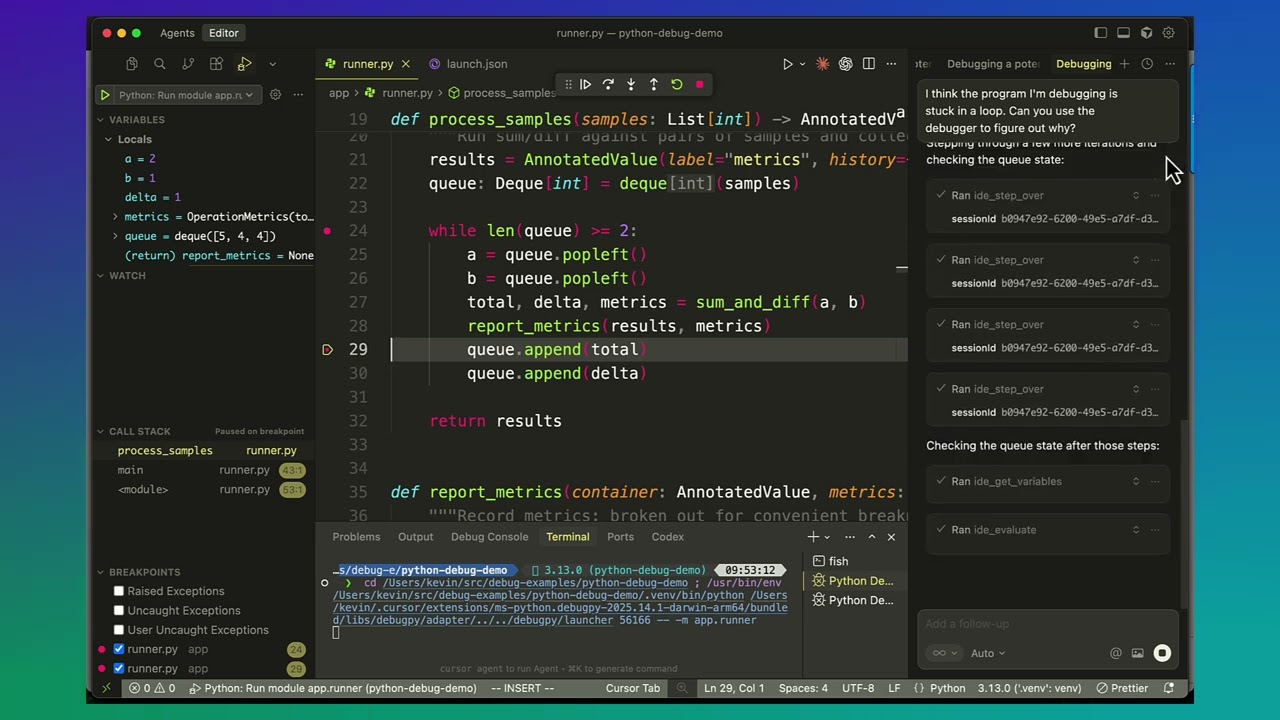Collapse the BREAKPOINTS section
The width and height of the screenshot is (1280, 720).
click(144, 572)
